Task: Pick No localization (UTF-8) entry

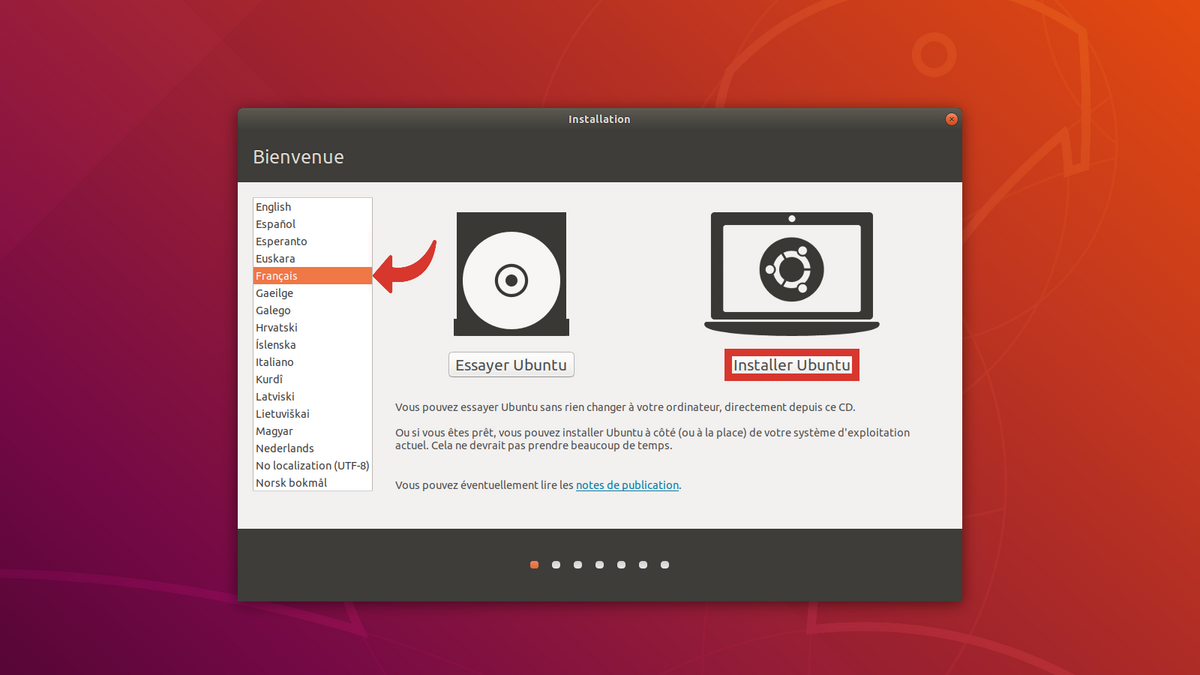Action: 312,465
